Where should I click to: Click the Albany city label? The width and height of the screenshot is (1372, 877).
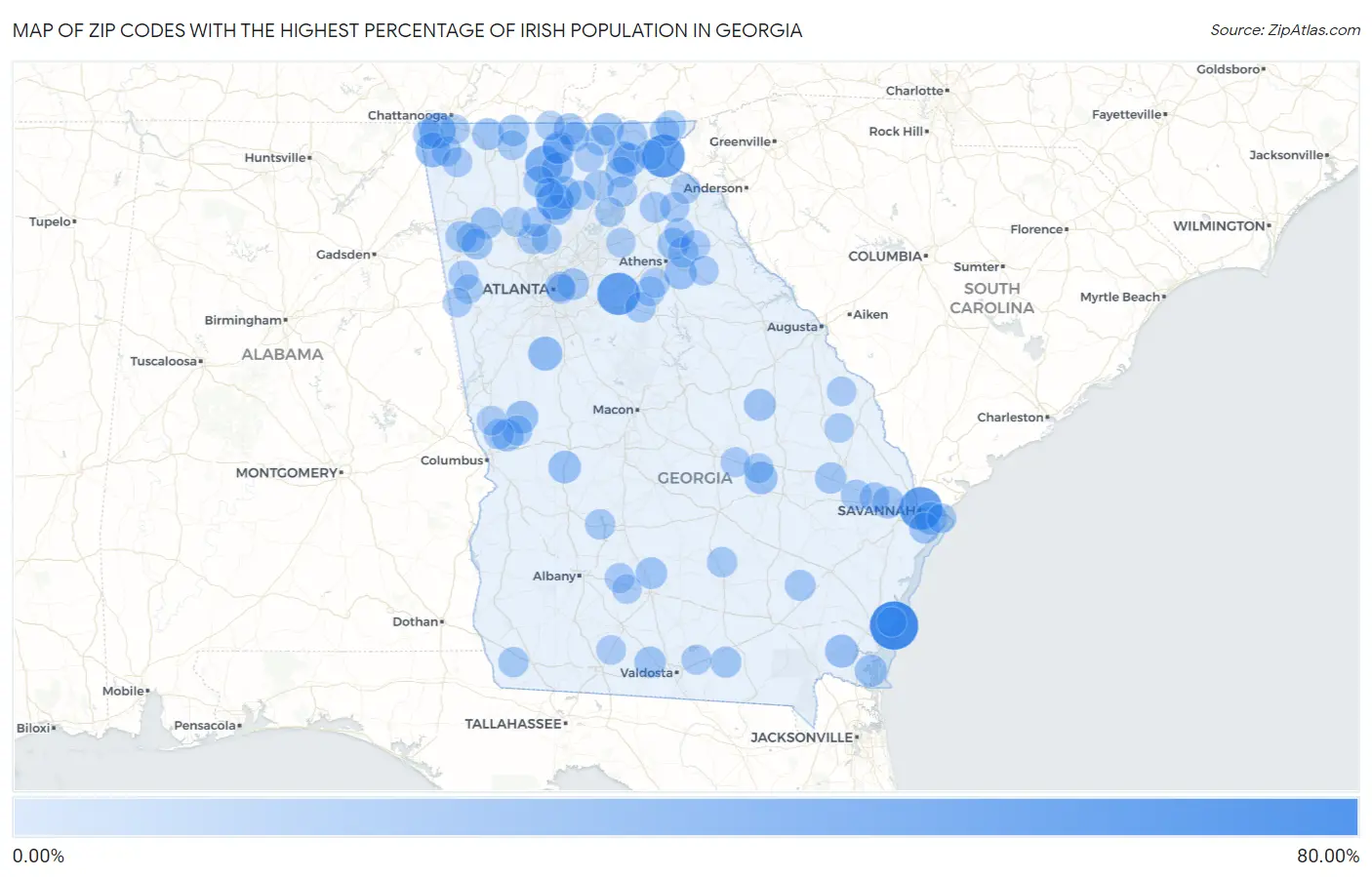pos(554,577)
